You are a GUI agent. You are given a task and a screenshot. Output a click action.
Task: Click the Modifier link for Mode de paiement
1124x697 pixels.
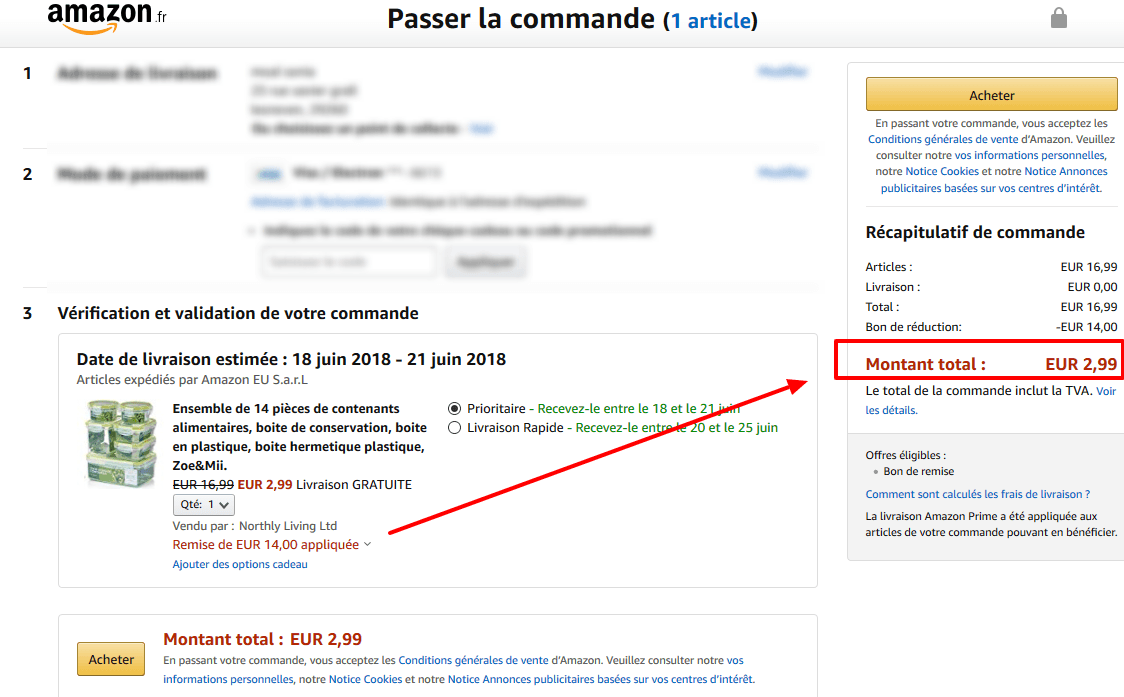tap(783, 172)
